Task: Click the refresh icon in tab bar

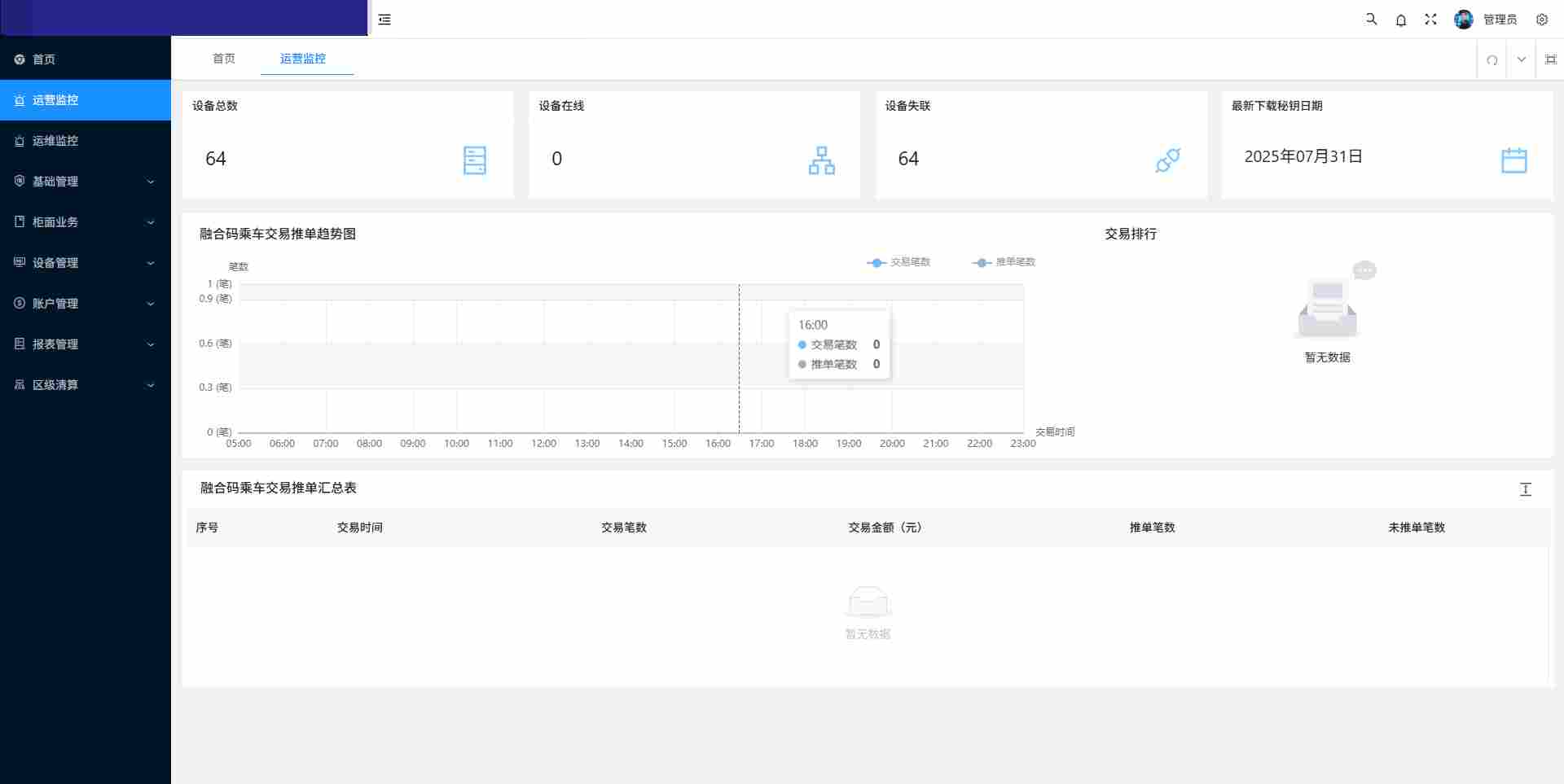Action: 1492,59
